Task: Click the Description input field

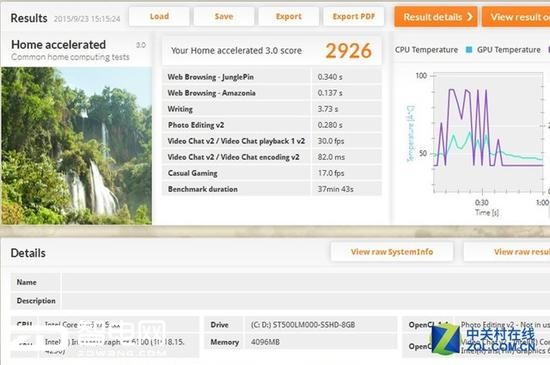Action: tap(306, 301)
